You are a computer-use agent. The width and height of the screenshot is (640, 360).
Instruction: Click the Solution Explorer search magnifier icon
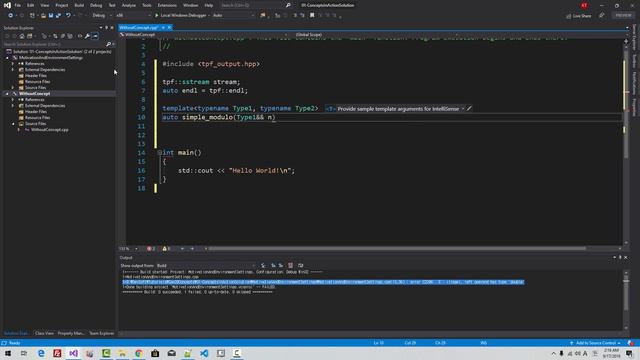pos(108,44)
